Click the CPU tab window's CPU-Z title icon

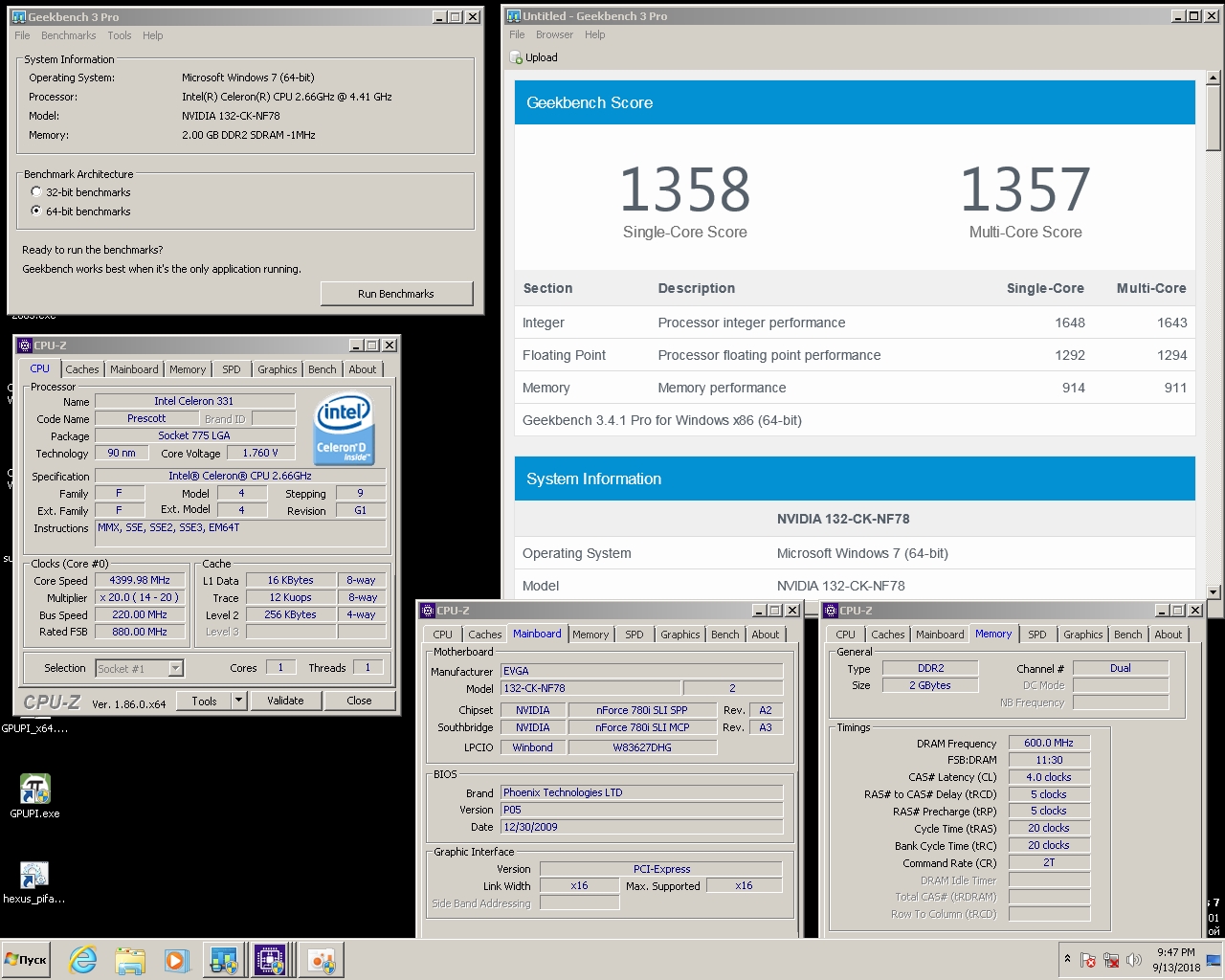25,345
